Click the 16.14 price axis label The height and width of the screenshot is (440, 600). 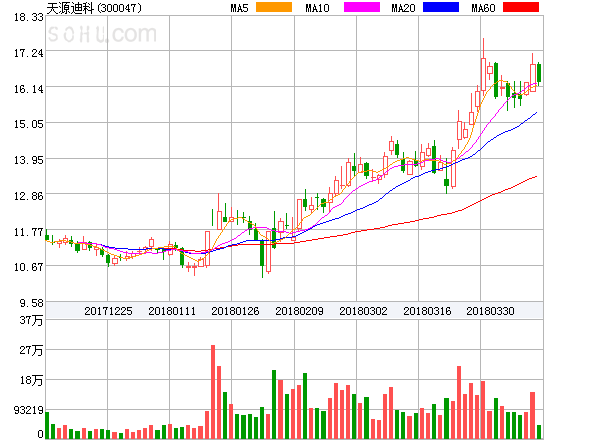(29, 89)
